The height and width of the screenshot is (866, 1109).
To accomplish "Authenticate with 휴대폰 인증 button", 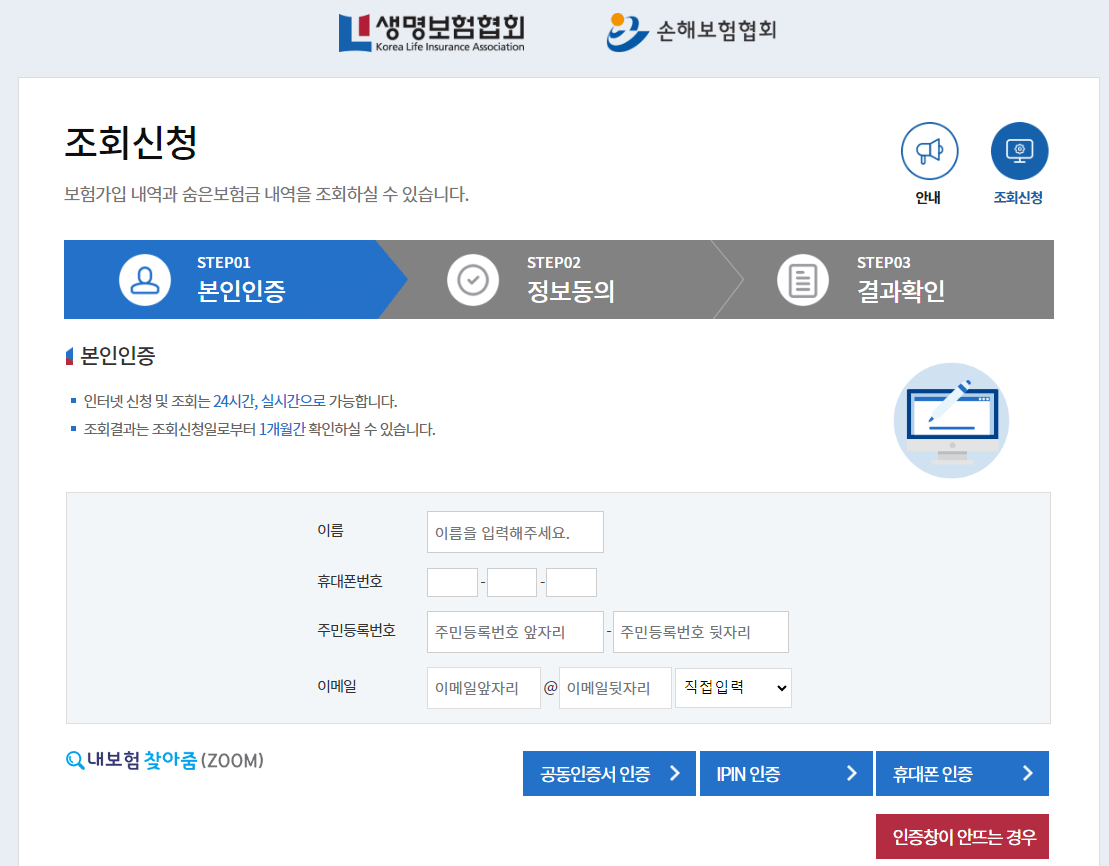I will [x=962, y=773].
